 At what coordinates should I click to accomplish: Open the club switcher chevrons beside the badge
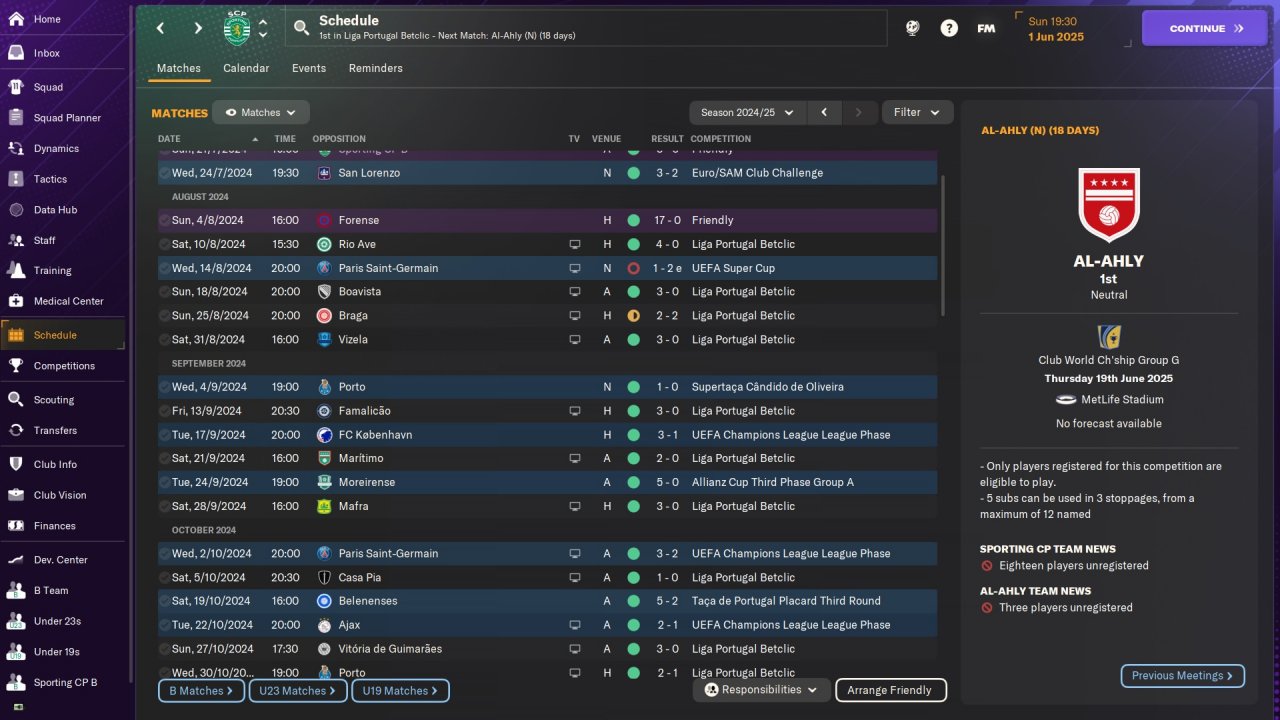tap(263, 28)
